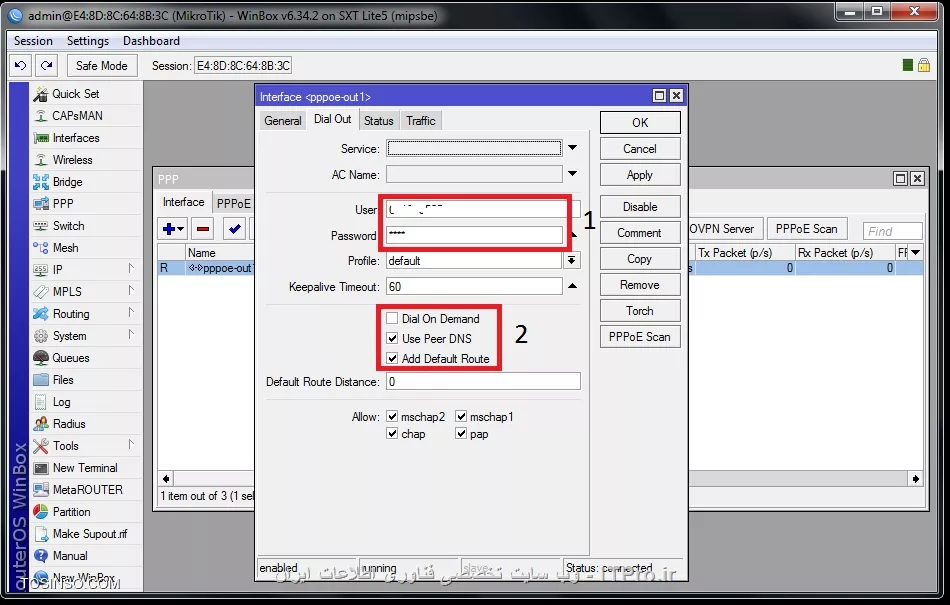Click the User input field

(x=483, y=210)
